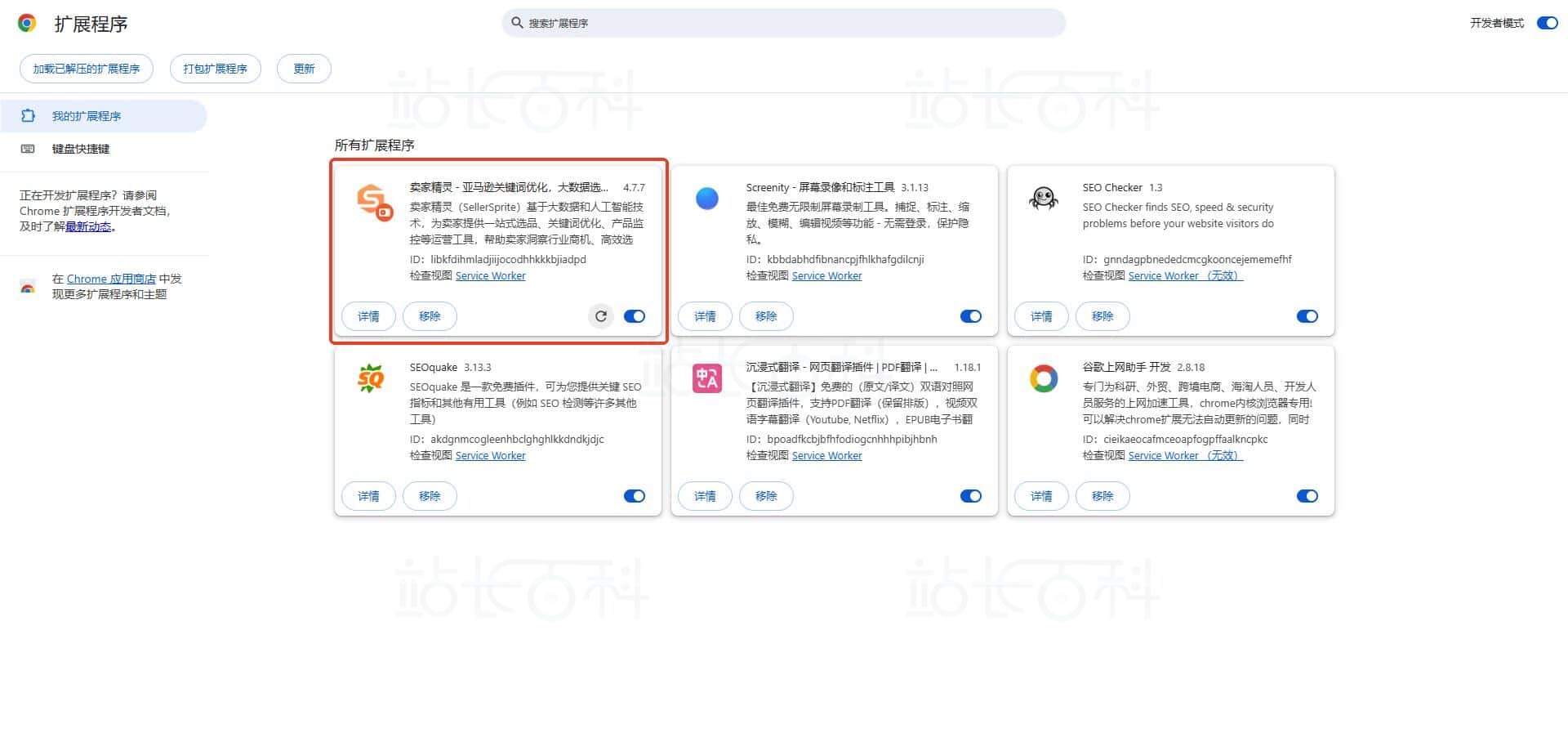
Task: Reload the SellerSprite extension via refresh icon
Action: pos(601,316)
